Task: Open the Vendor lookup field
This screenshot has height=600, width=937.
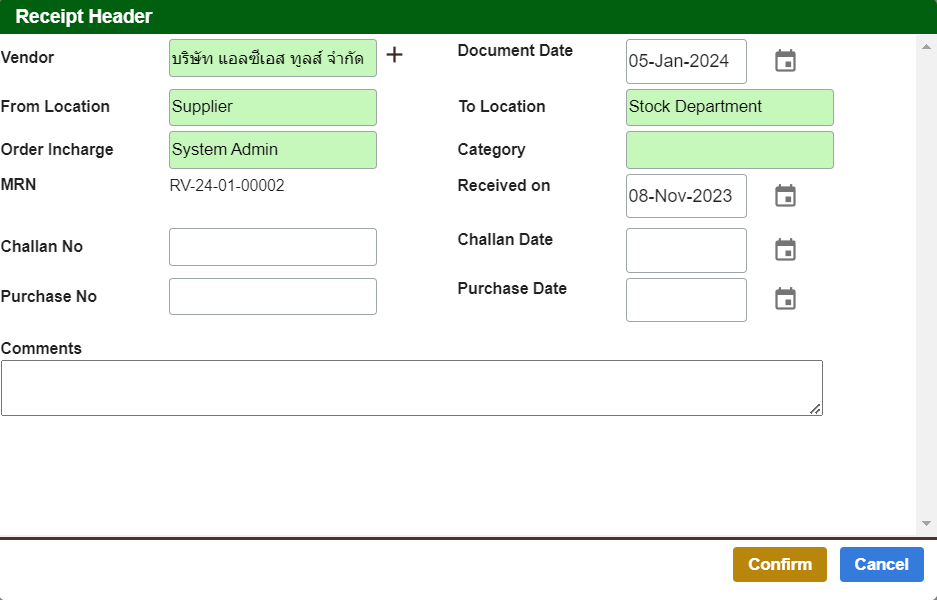Action: [x=272, y=58]
